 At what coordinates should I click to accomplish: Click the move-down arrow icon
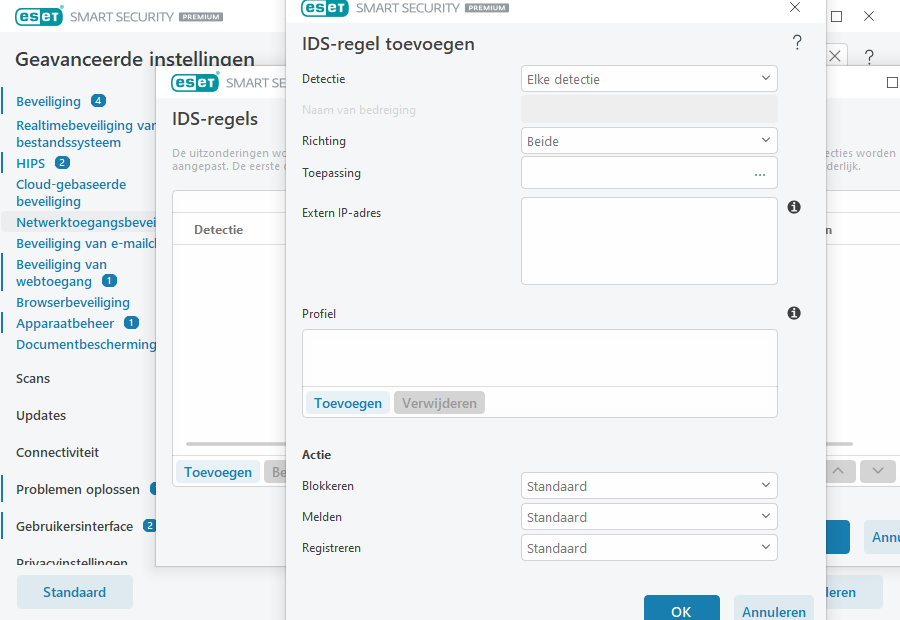point(877,471)
